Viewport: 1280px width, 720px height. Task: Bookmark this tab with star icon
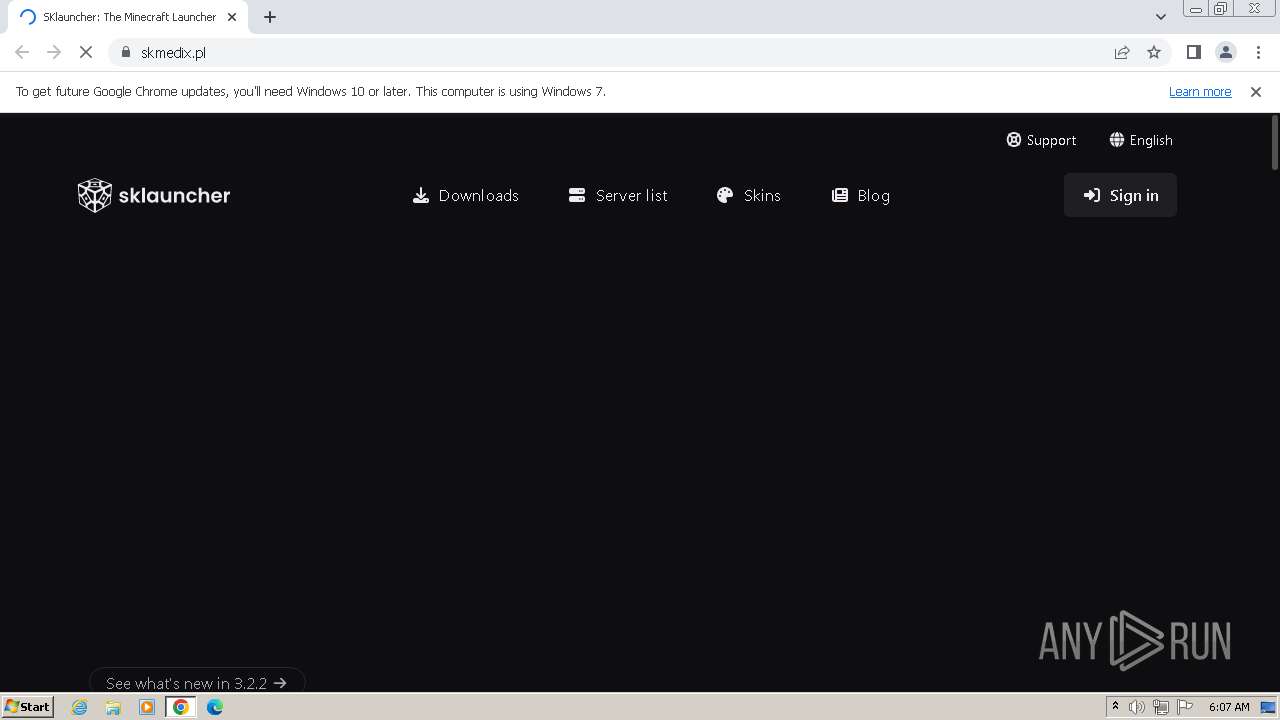pos(1154,52)
